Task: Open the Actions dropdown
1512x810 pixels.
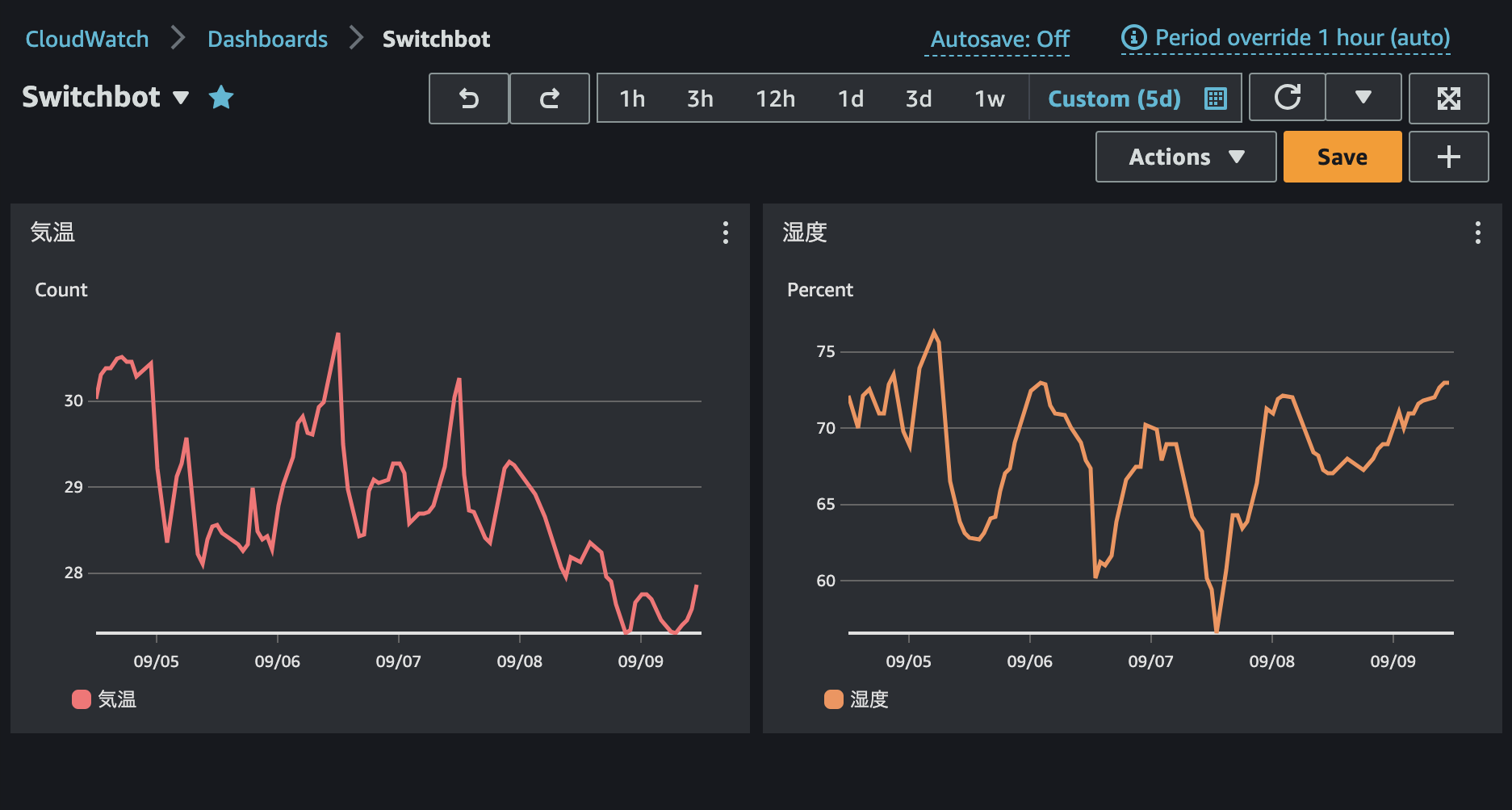Action: pos(1184,157)
